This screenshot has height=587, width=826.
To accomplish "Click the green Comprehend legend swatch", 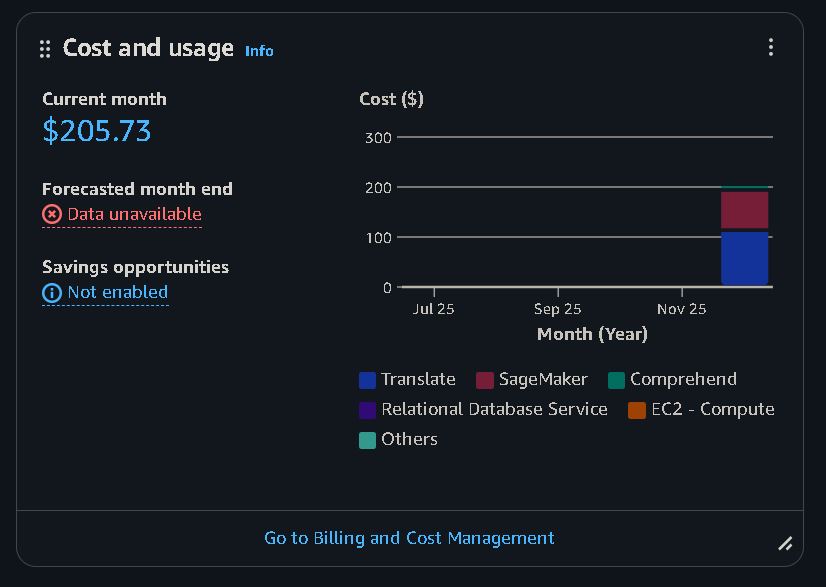I will (616, 380).
